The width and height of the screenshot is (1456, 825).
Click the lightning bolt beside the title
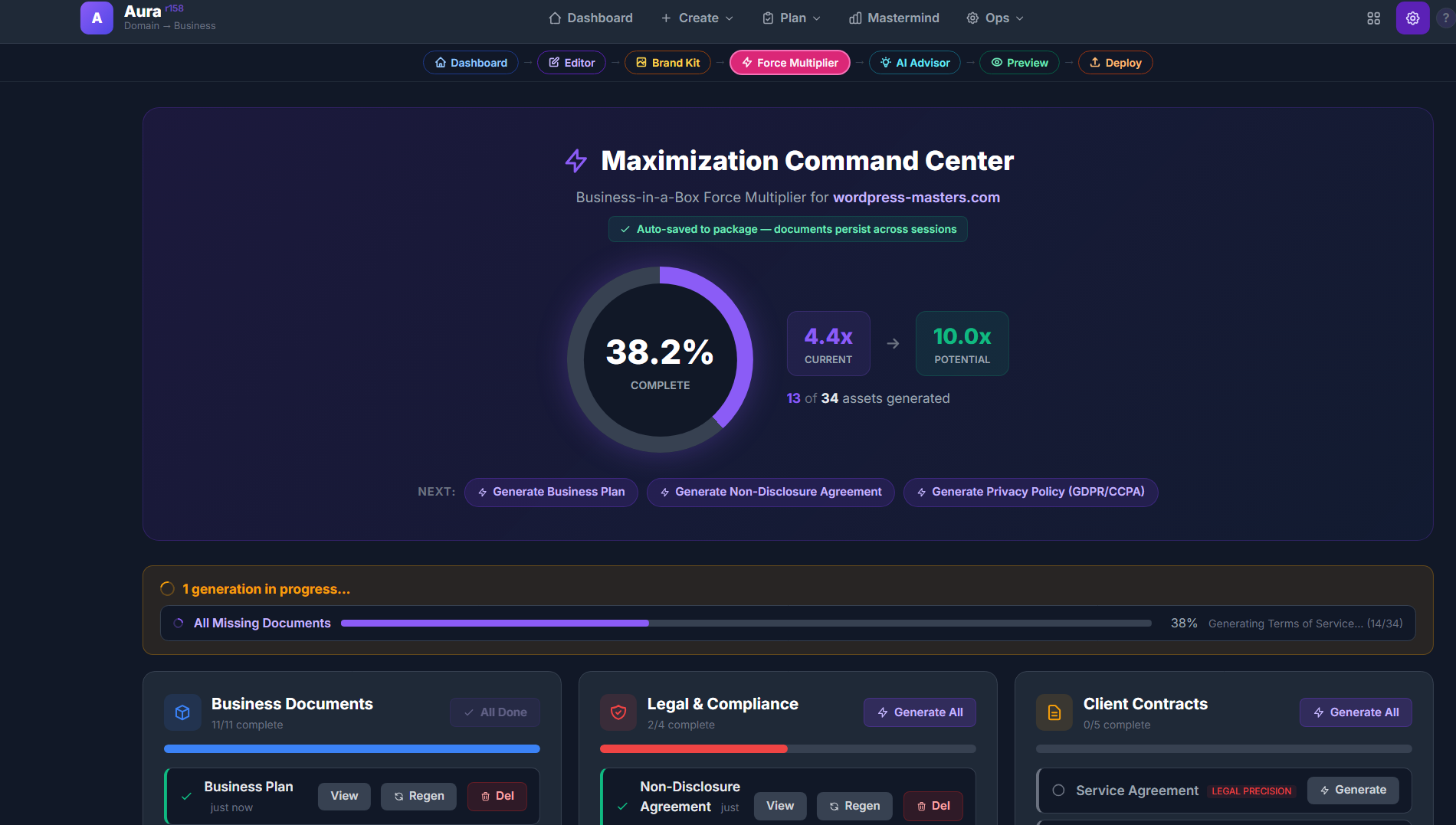coord(576,161)
